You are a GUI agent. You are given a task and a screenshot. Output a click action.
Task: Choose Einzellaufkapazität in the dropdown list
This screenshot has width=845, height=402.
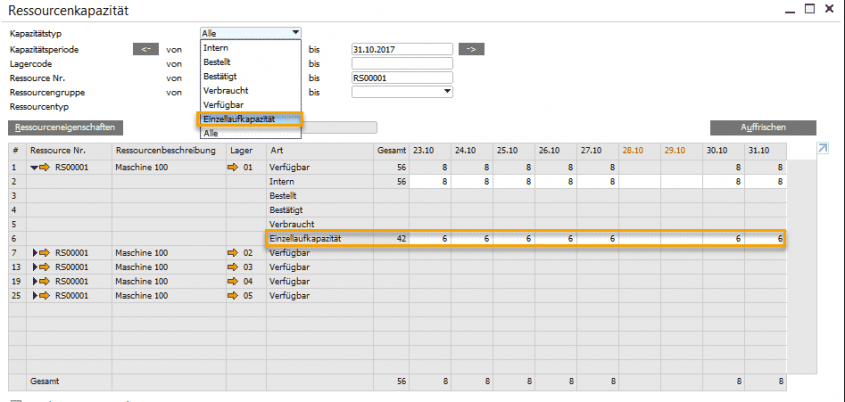pos(251,119)
